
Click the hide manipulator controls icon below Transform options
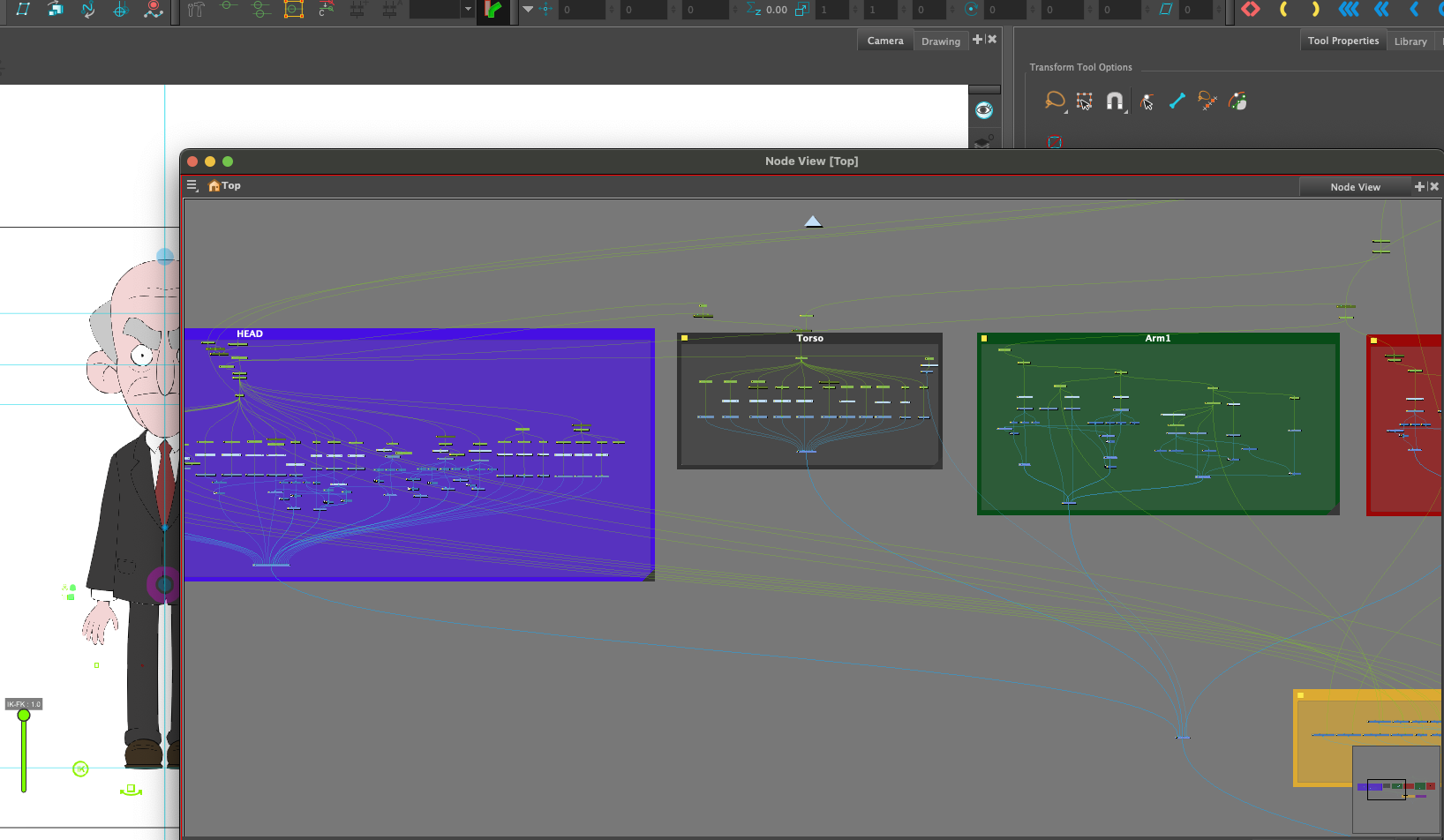(1054, 142)
